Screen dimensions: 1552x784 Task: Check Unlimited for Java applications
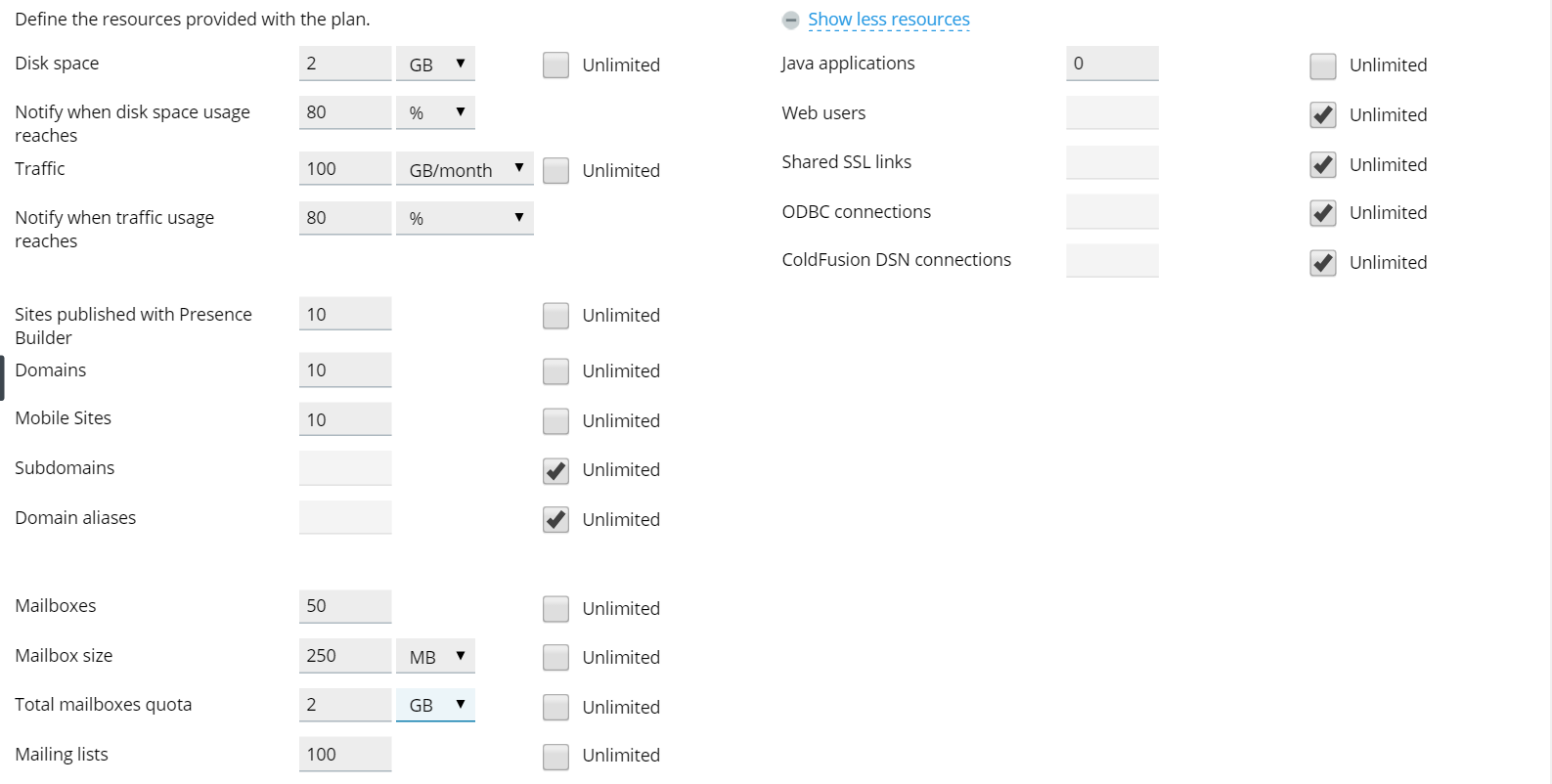[x=1322, y=65]
